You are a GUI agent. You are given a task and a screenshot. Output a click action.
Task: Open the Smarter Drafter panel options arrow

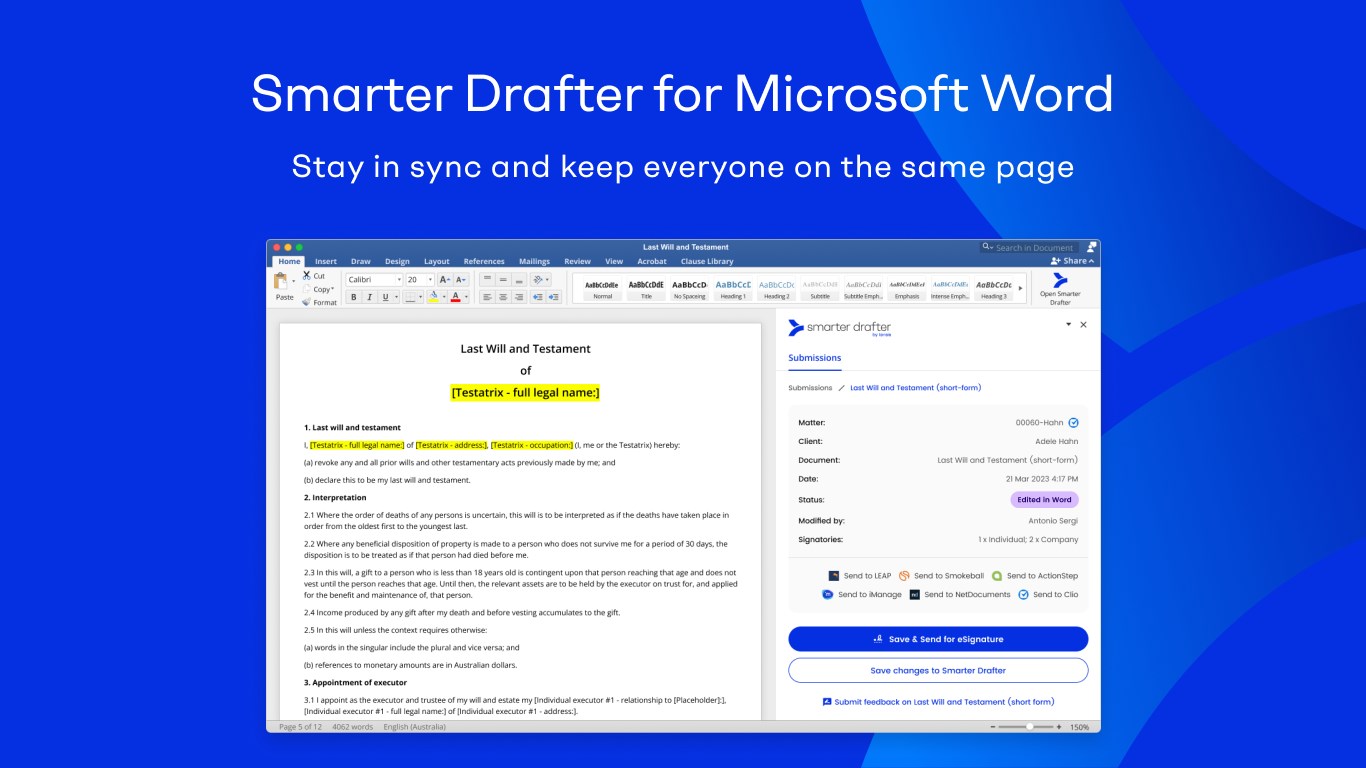pos(1068,325)
